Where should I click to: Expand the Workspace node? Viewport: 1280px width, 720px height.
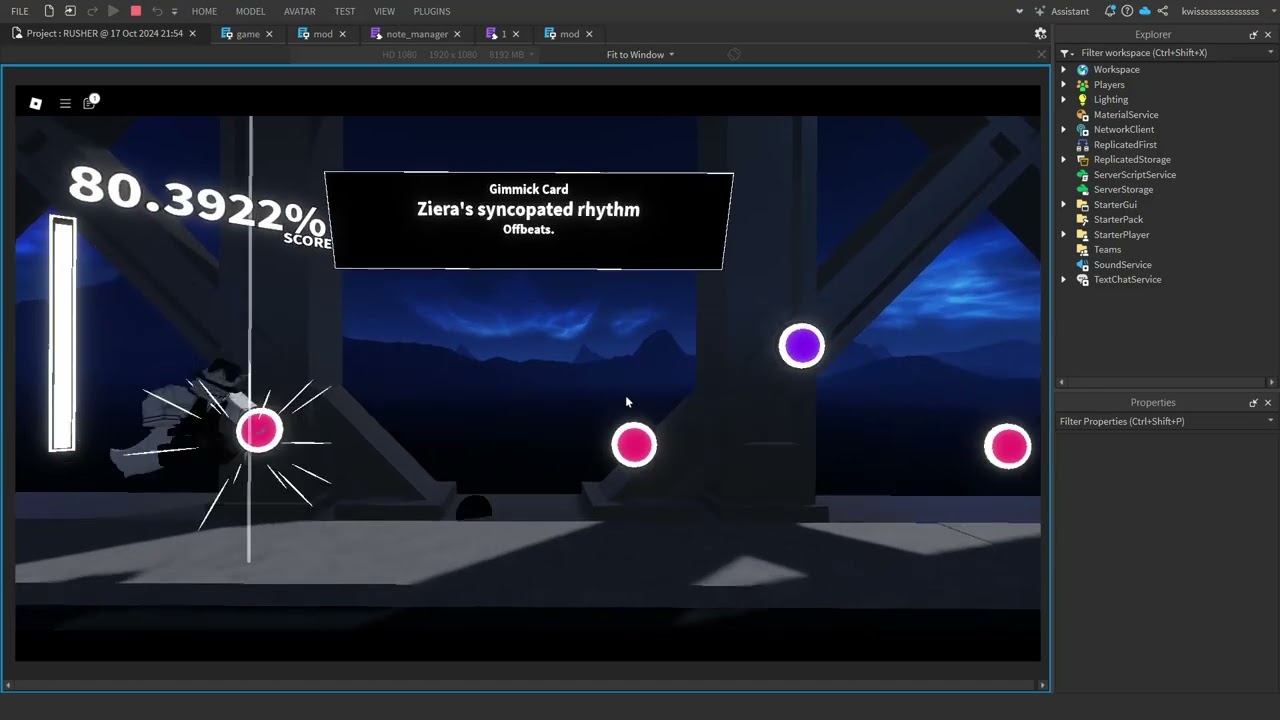click(x=1063, y=70)
